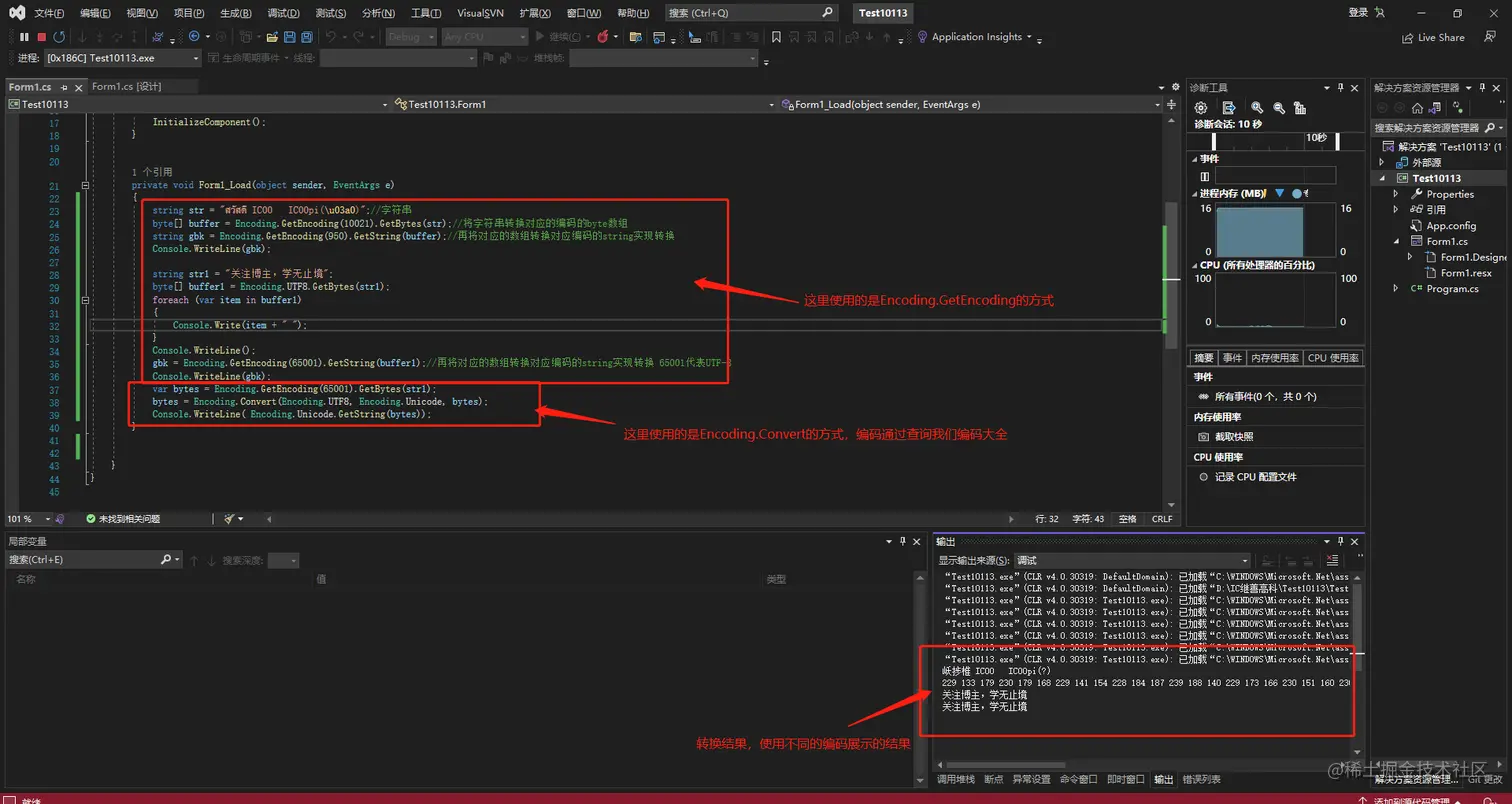Stop debugging with the red square icon

tap(42, 37)
